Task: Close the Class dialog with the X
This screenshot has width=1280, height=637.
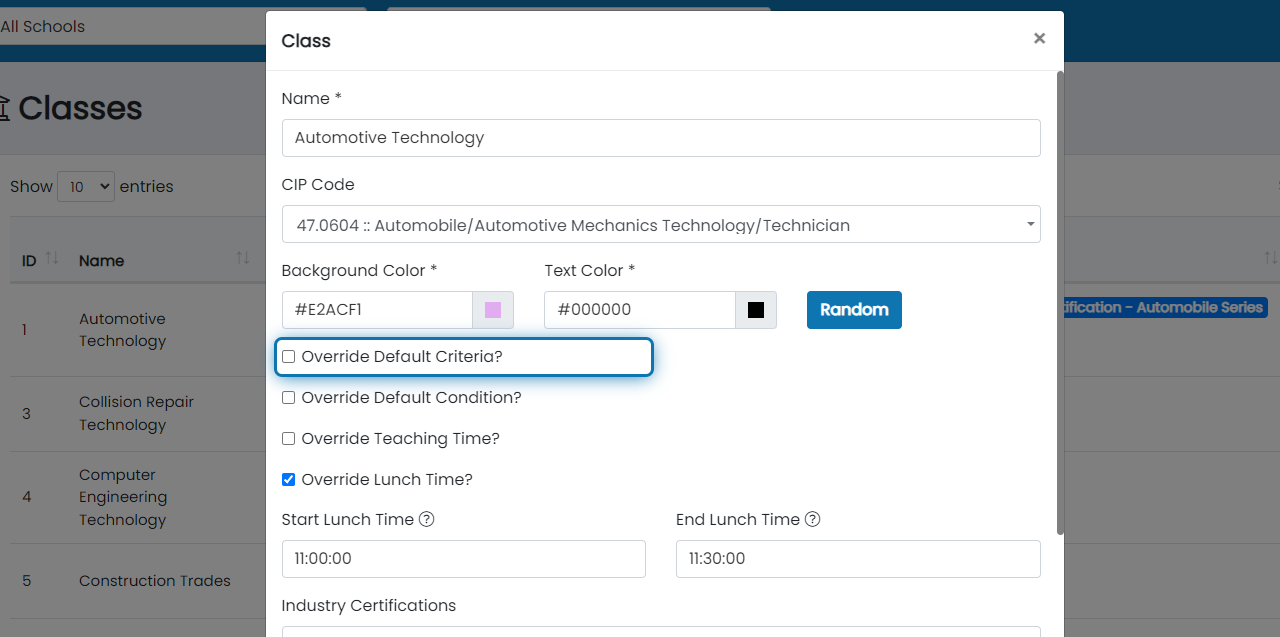Action: pyautogui.click(x=1039, y=39)
